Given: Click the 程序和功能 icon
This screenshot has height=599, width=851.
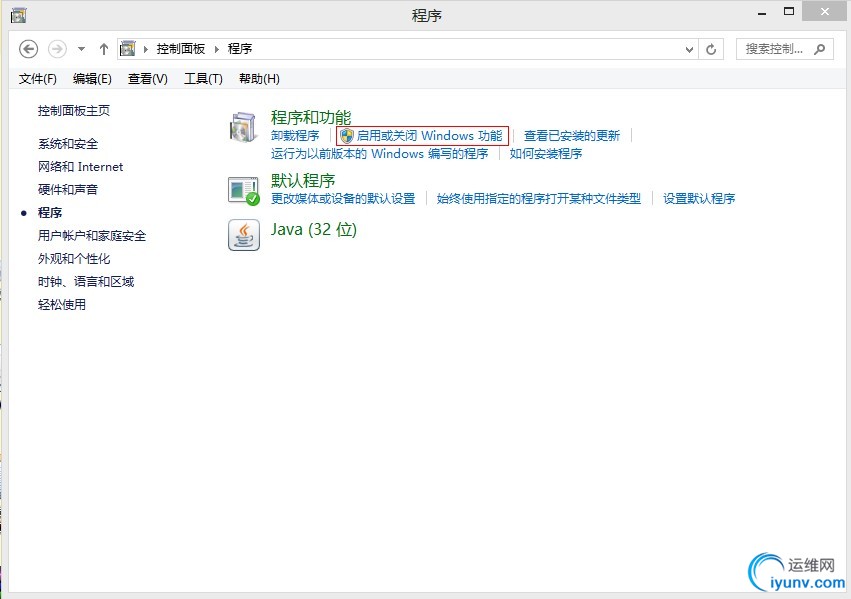Looking at the screenshot, I should tap(243, 128).
